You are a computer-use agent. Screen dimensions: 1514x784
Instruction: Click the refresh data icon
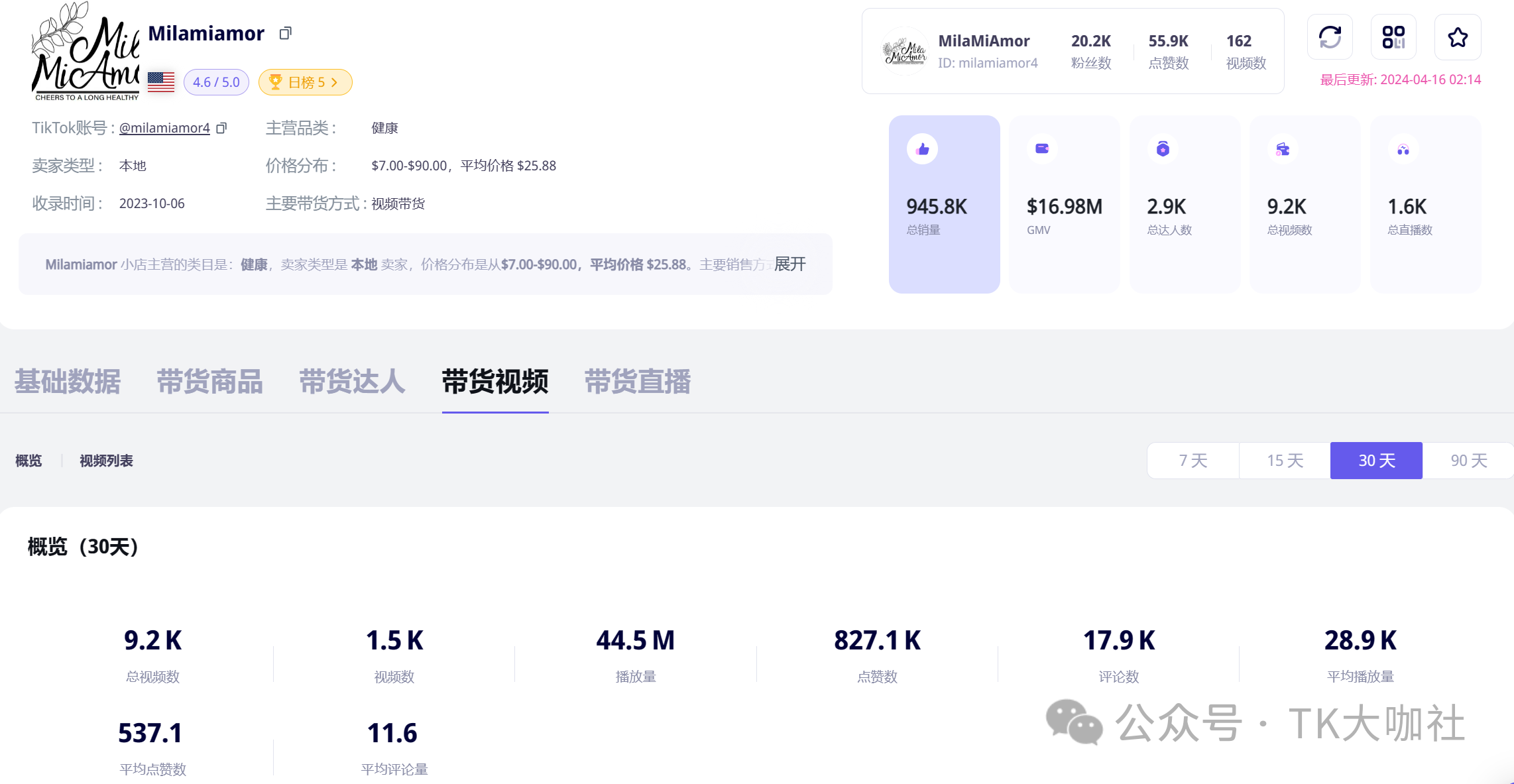(x=1330, y=38)
